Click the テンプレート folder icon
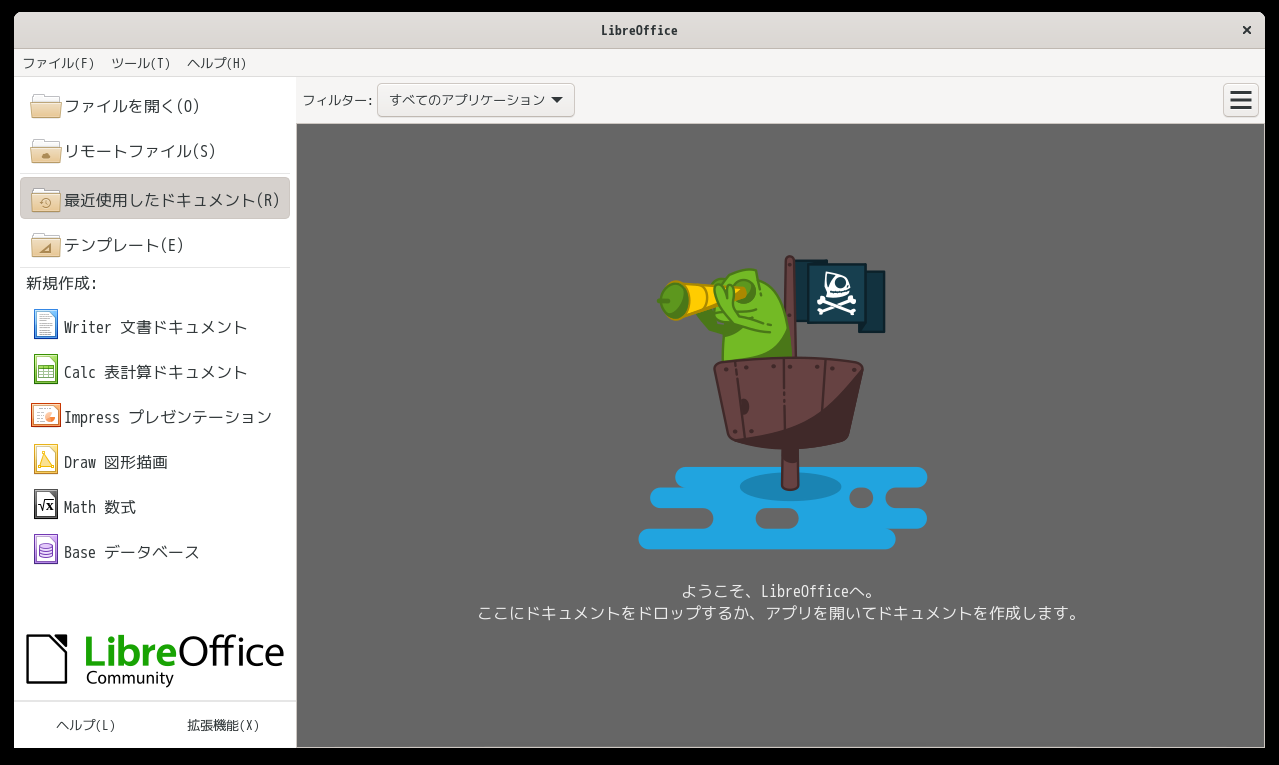This screenshot has width=1279, height=765. click(x=46, y=245)
